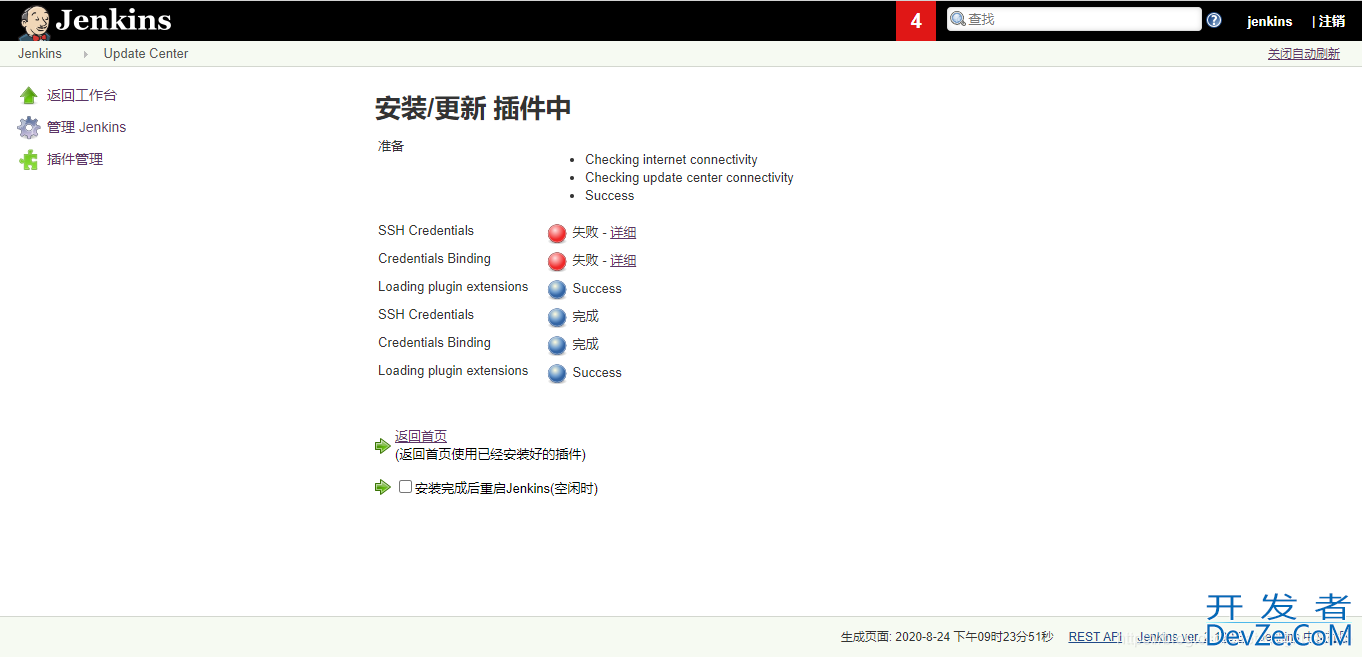Click the red notification badge showing 4

[916, 21]
